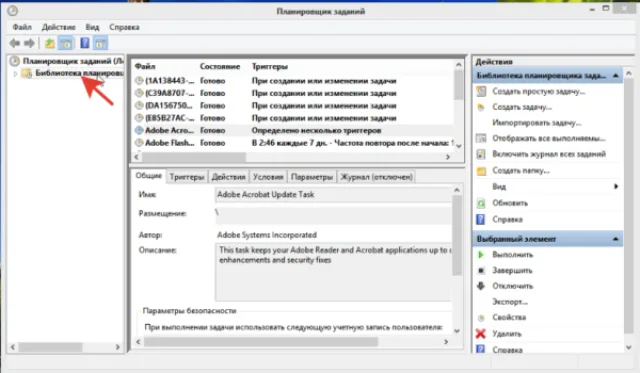Switch to the Журнал (отключен) tab

[x=376, y=177]
